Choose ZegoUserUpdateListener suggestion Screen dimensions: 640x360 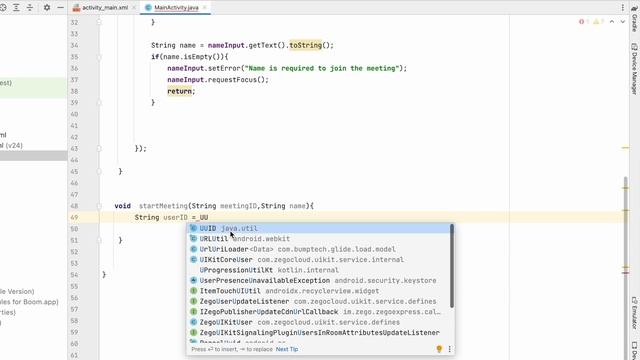(319, 301)
